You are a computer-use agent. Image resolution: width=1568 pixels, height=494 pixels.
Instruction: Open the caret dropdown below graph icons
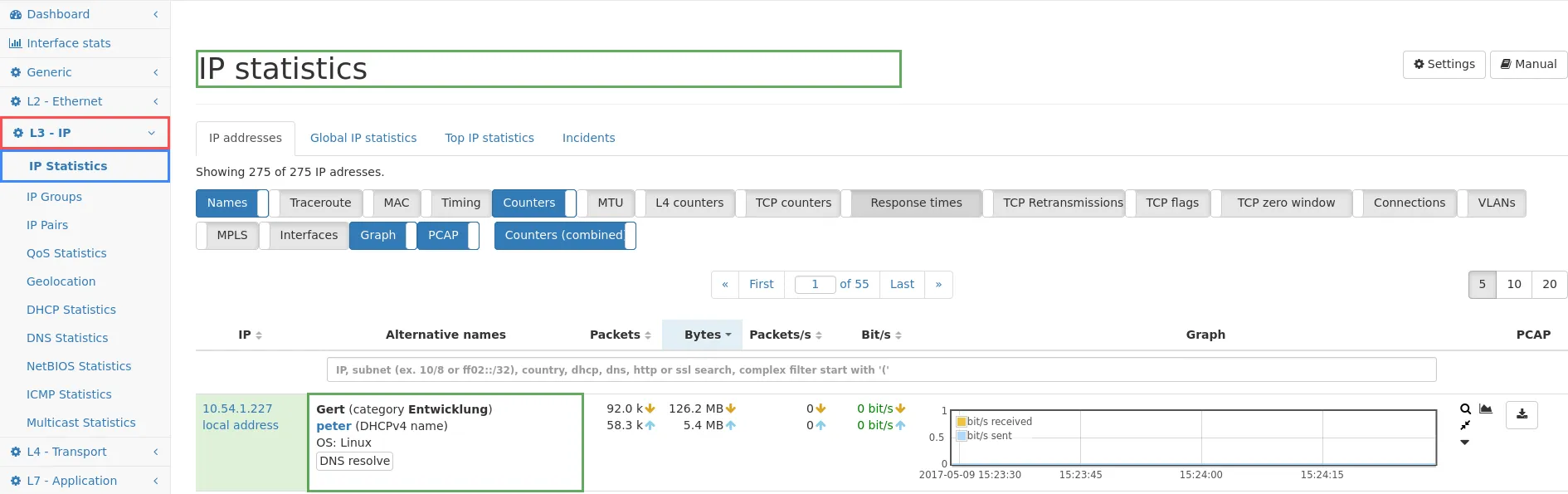[x=1464, y=443]
